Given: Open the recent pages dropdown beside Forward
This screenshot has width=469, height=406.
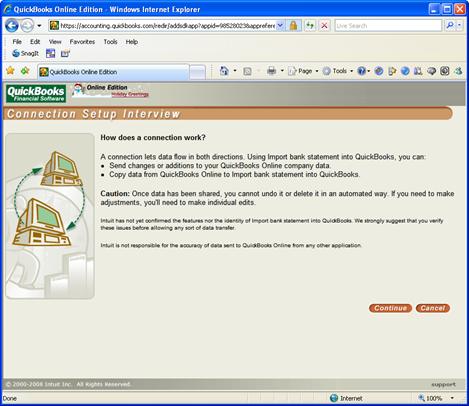Looking at the screenshot, I should (39, 26).
